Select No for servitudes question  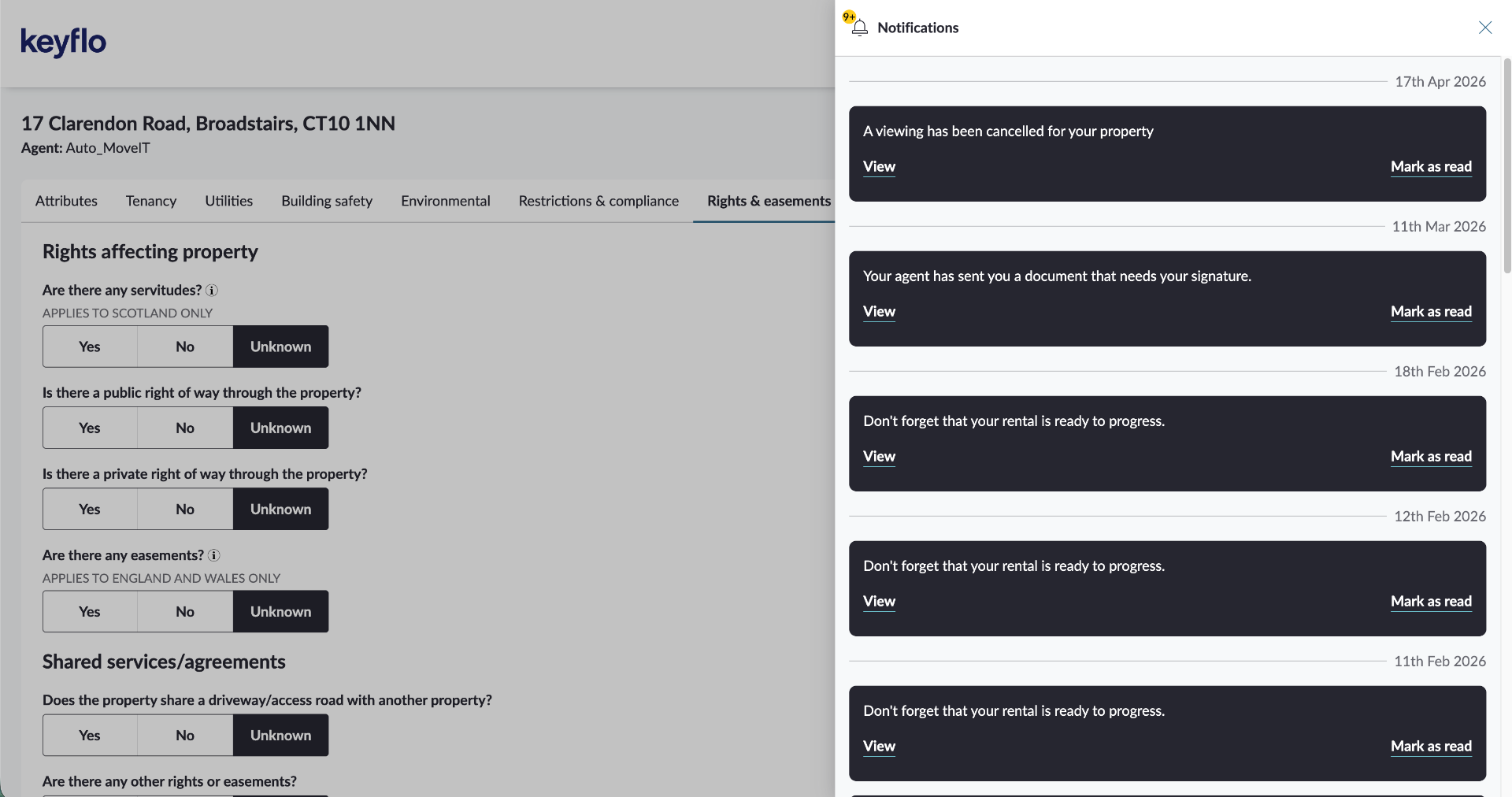(185, 347)
